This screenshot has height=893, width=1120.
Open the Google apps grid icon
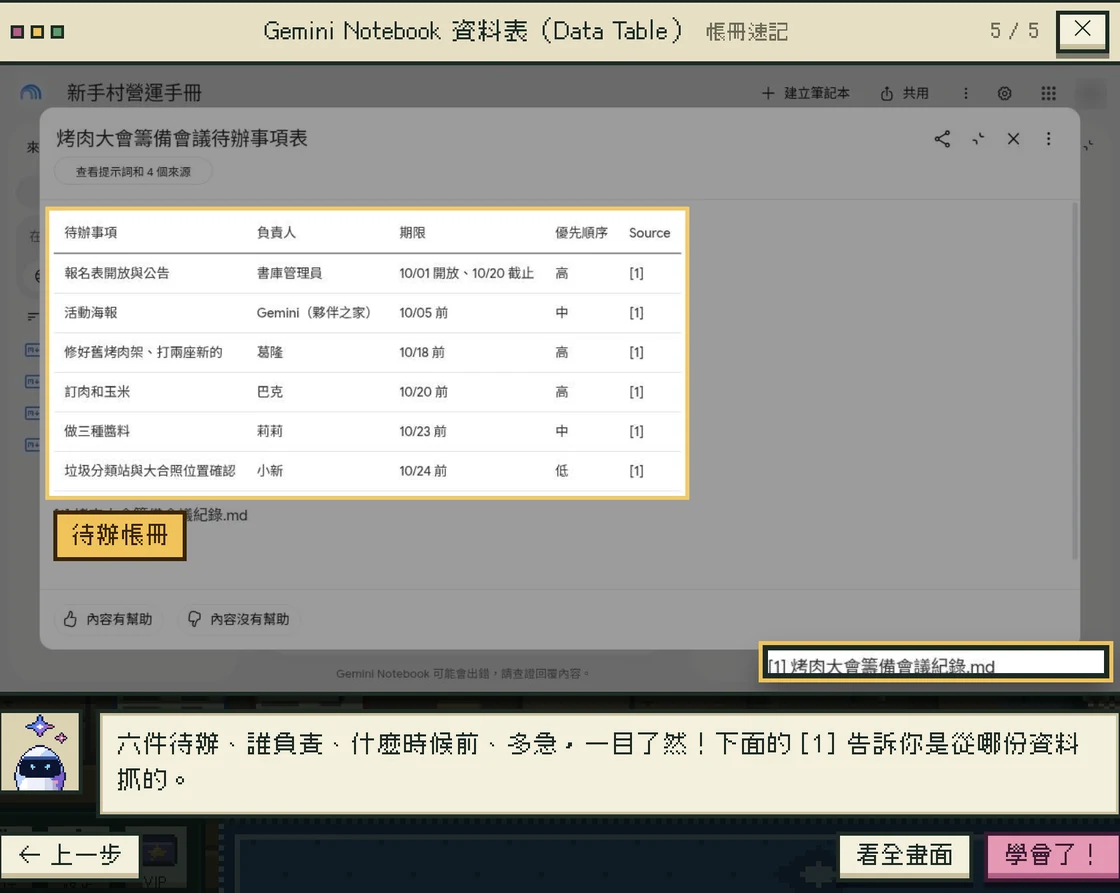pos(1048,94)
